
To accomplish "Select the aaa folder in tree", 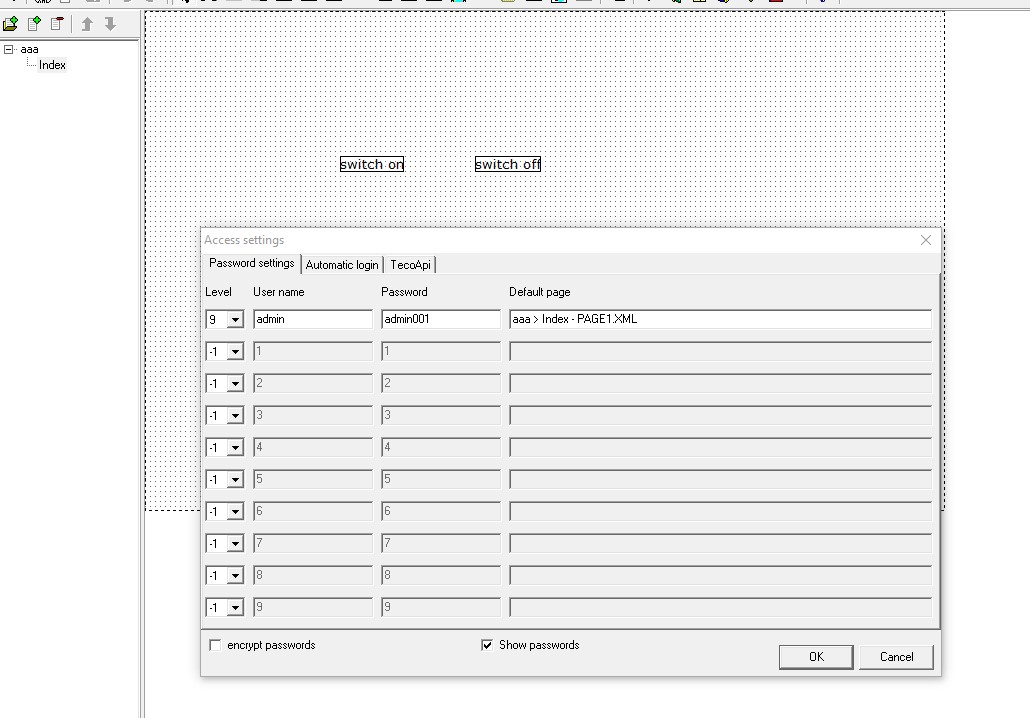I will (x=29, y=49).
